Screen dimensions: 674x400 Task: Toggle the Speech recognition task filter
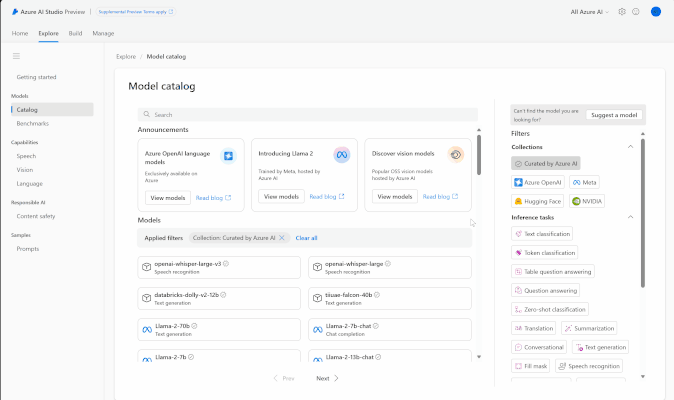589,366
